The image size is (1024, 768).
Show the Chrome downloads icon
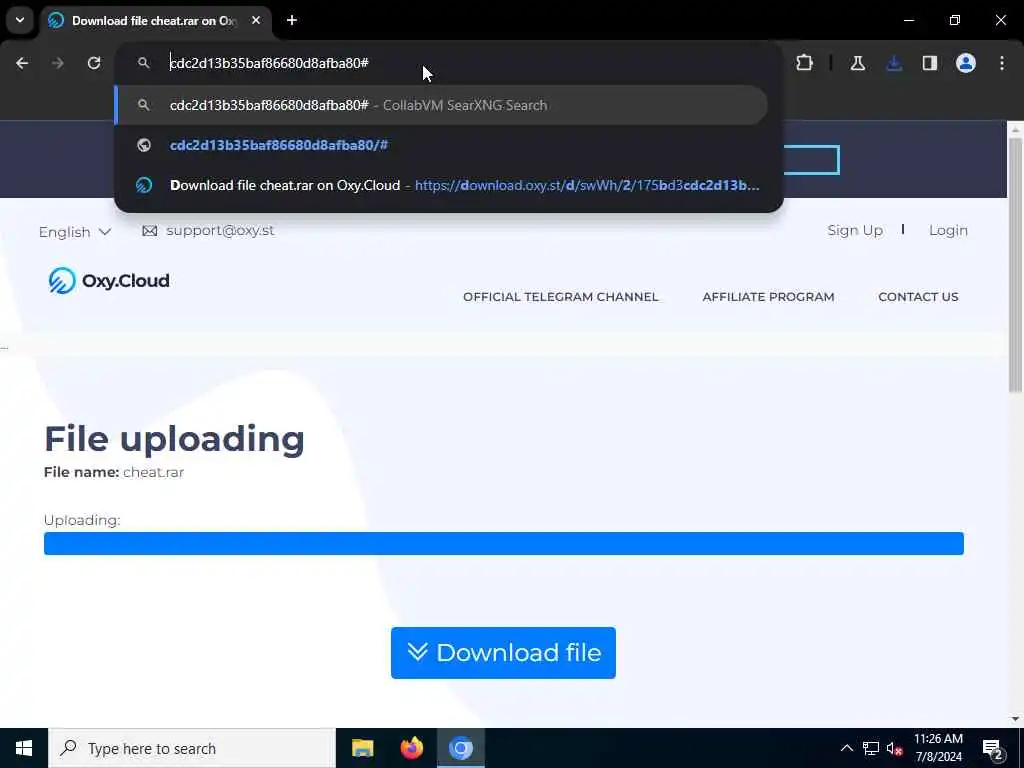tap(894, 63)
